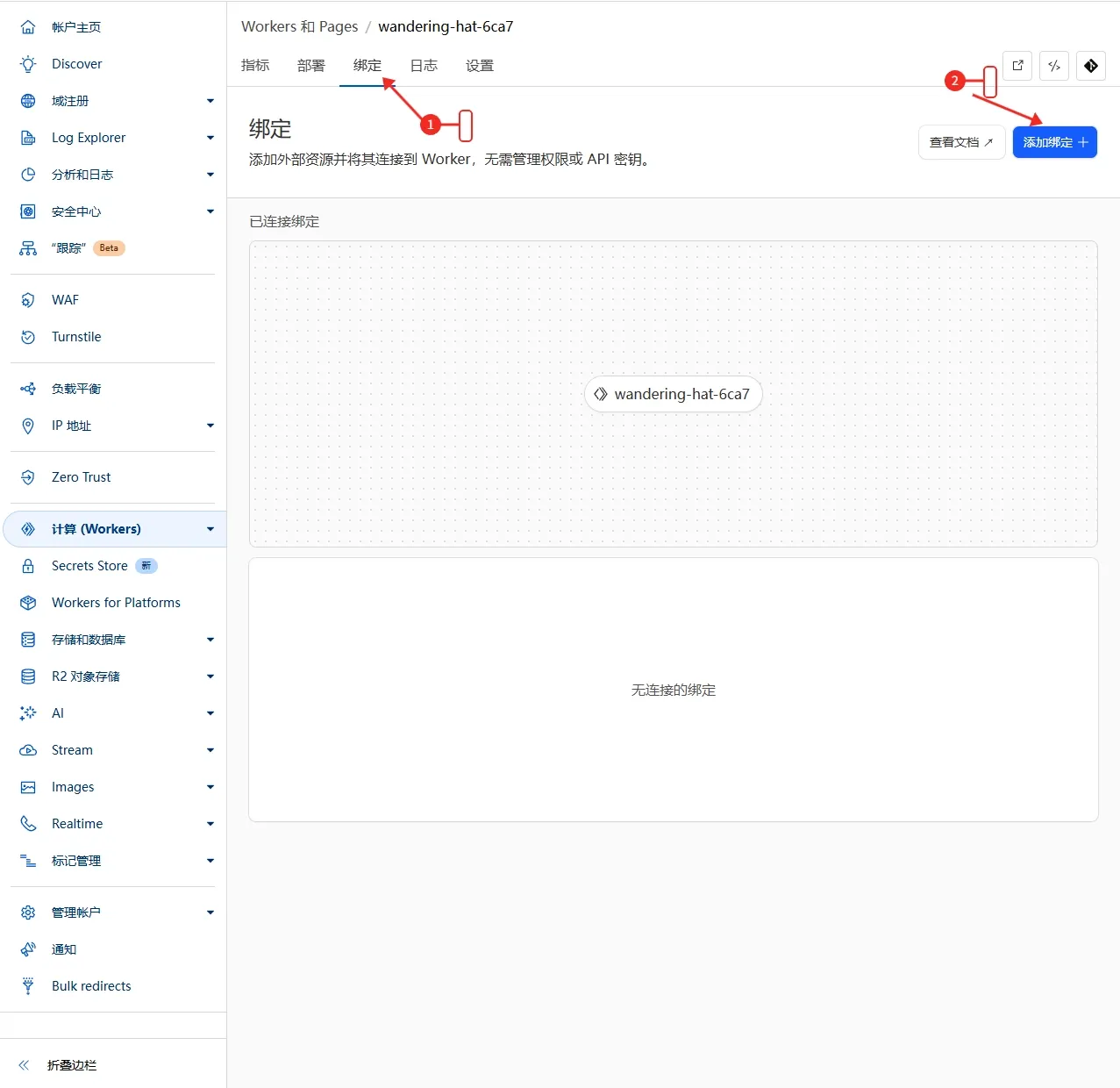Click the 安全中心 shield icon
1120x1088 pixels.
point(28,211)
